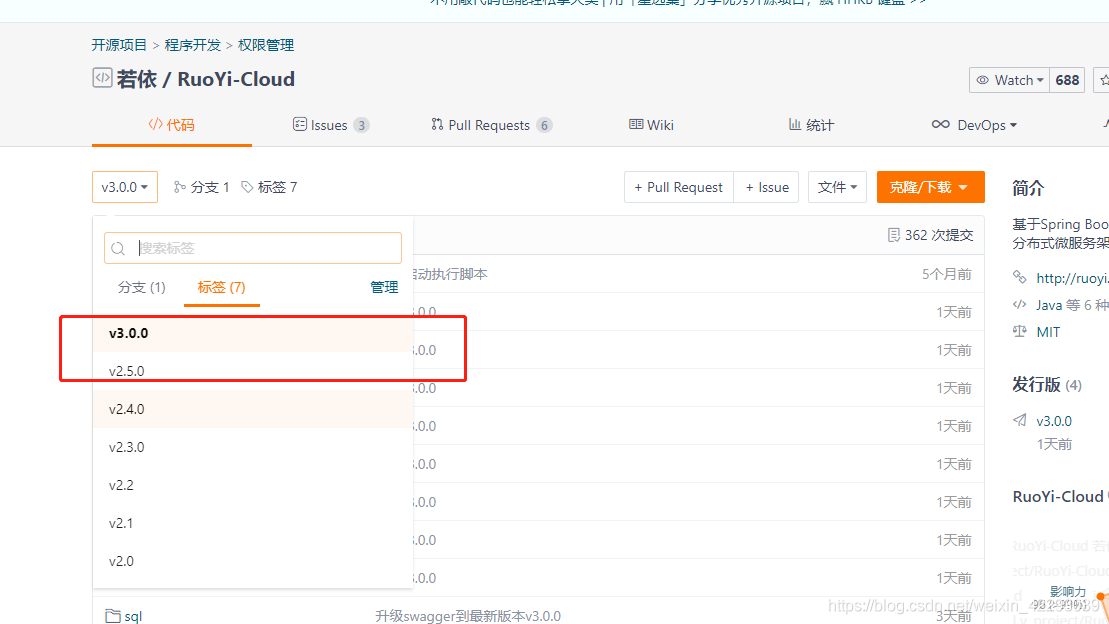The width and height of the screenshot is (1109, 624).
Task: Select the v3.0.0 tag in the list
Action: (252, 333)
